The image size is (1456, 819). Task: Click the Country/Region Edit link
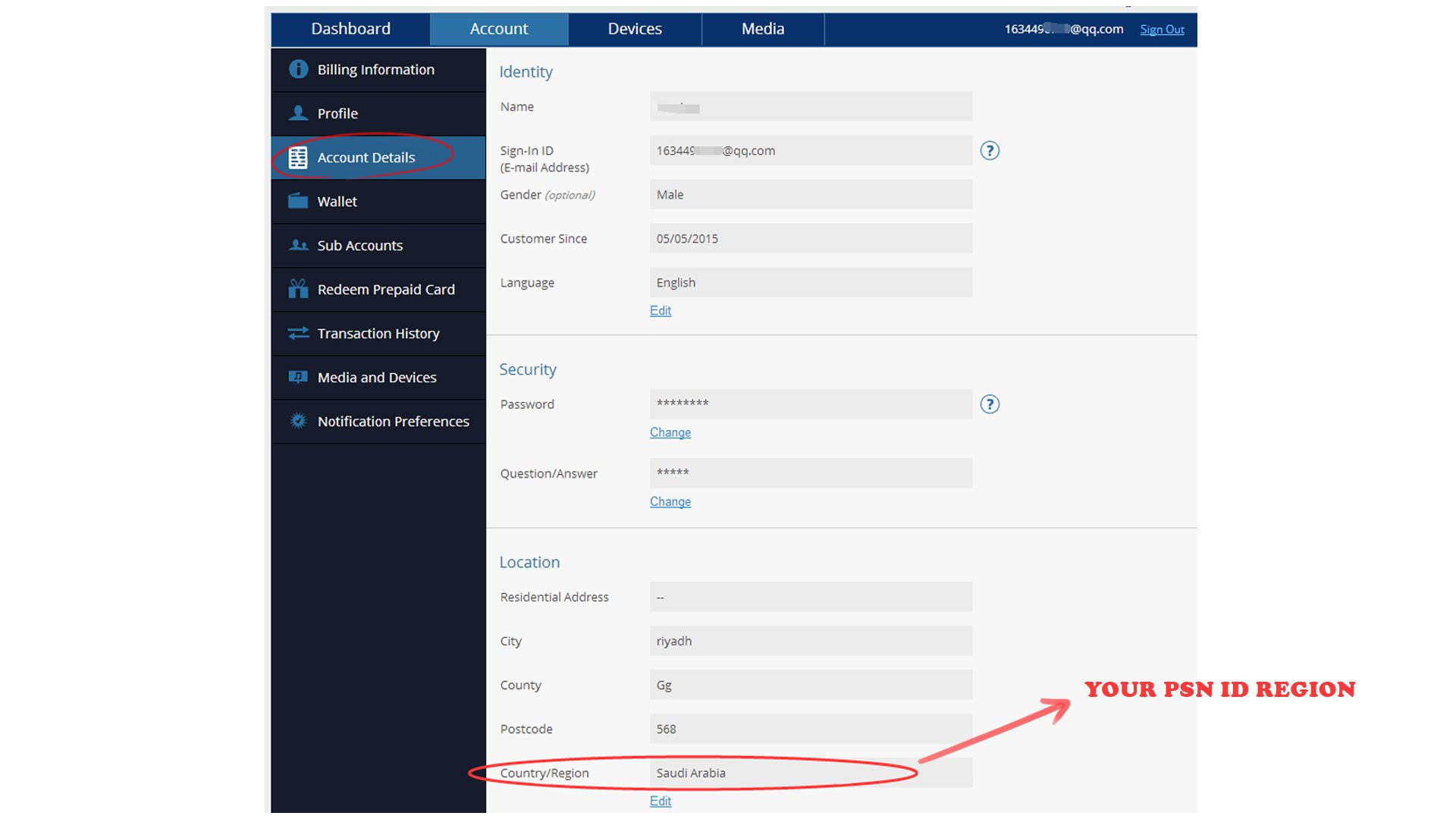tap(660, 800)
